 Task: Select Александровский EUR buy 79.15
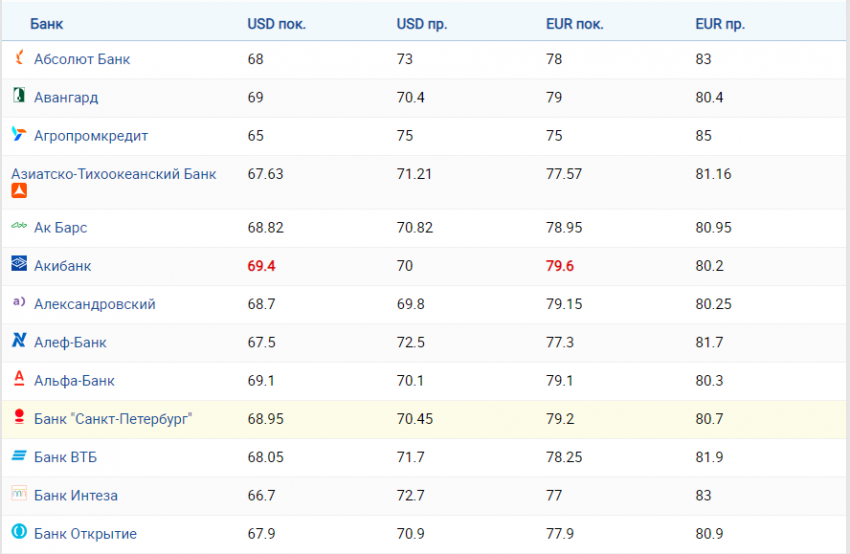coord(564,304)
